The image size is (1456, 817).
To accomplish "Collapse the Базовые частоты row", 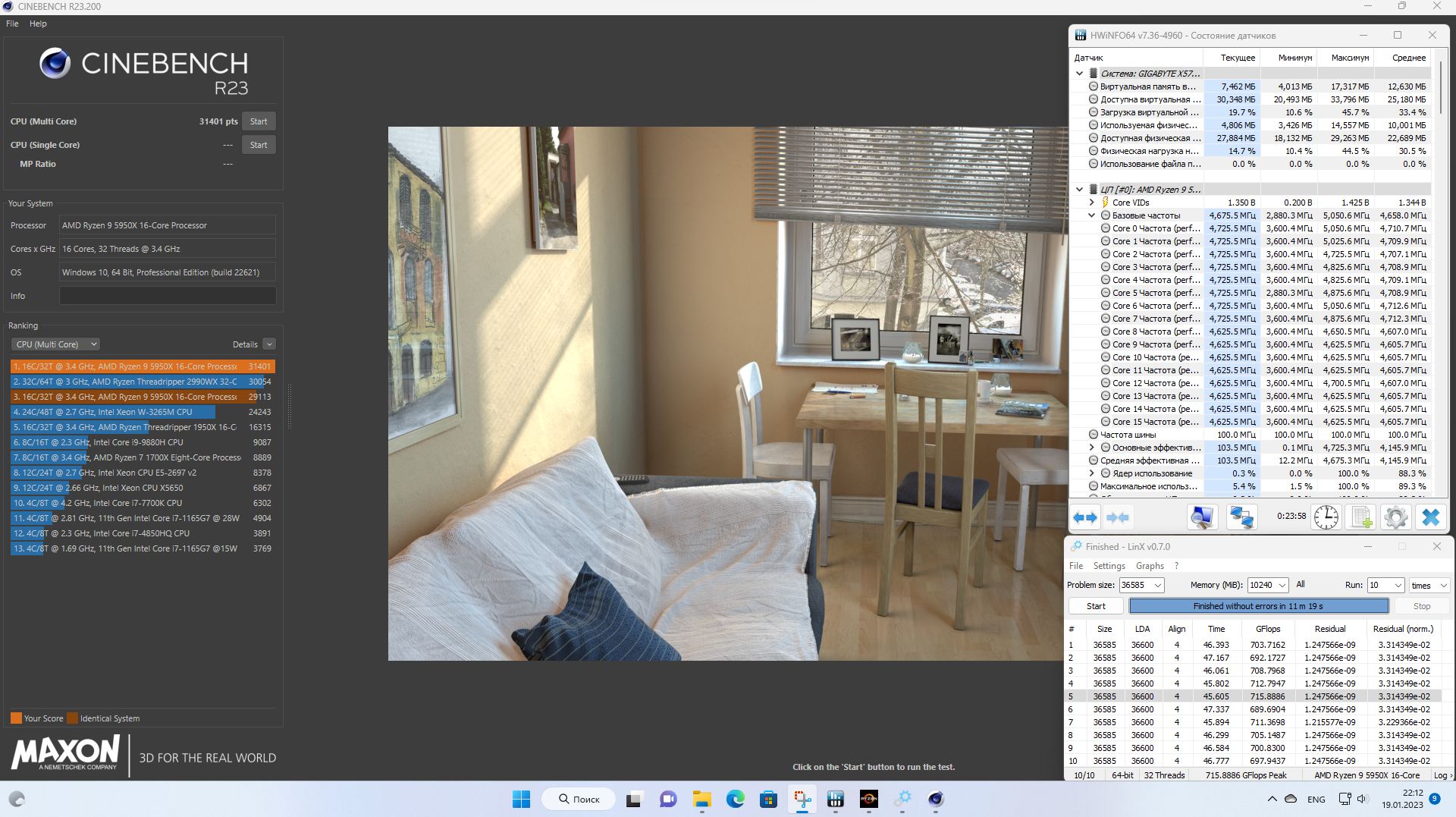I will tap(1092, 215).
